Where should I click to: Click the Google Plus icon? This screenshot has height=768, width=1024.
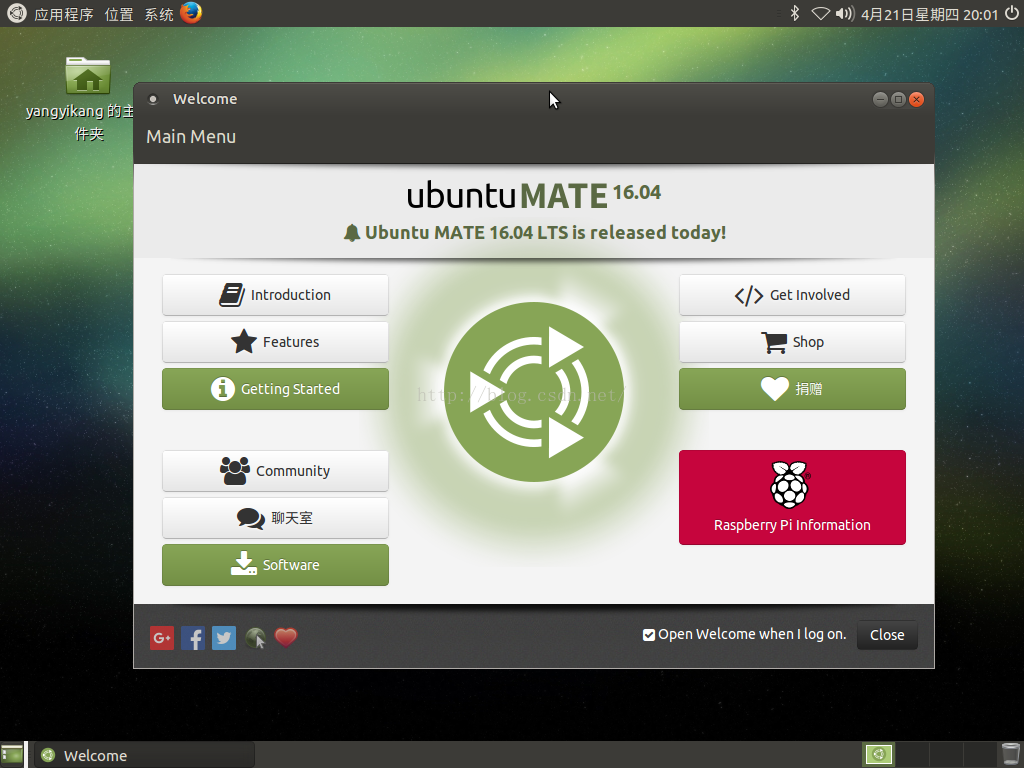[162, 638]
